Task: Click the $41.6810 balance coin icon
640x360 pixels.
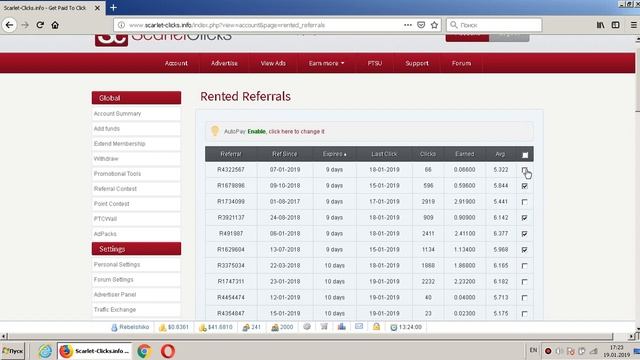Action: (x=202, y=327)
